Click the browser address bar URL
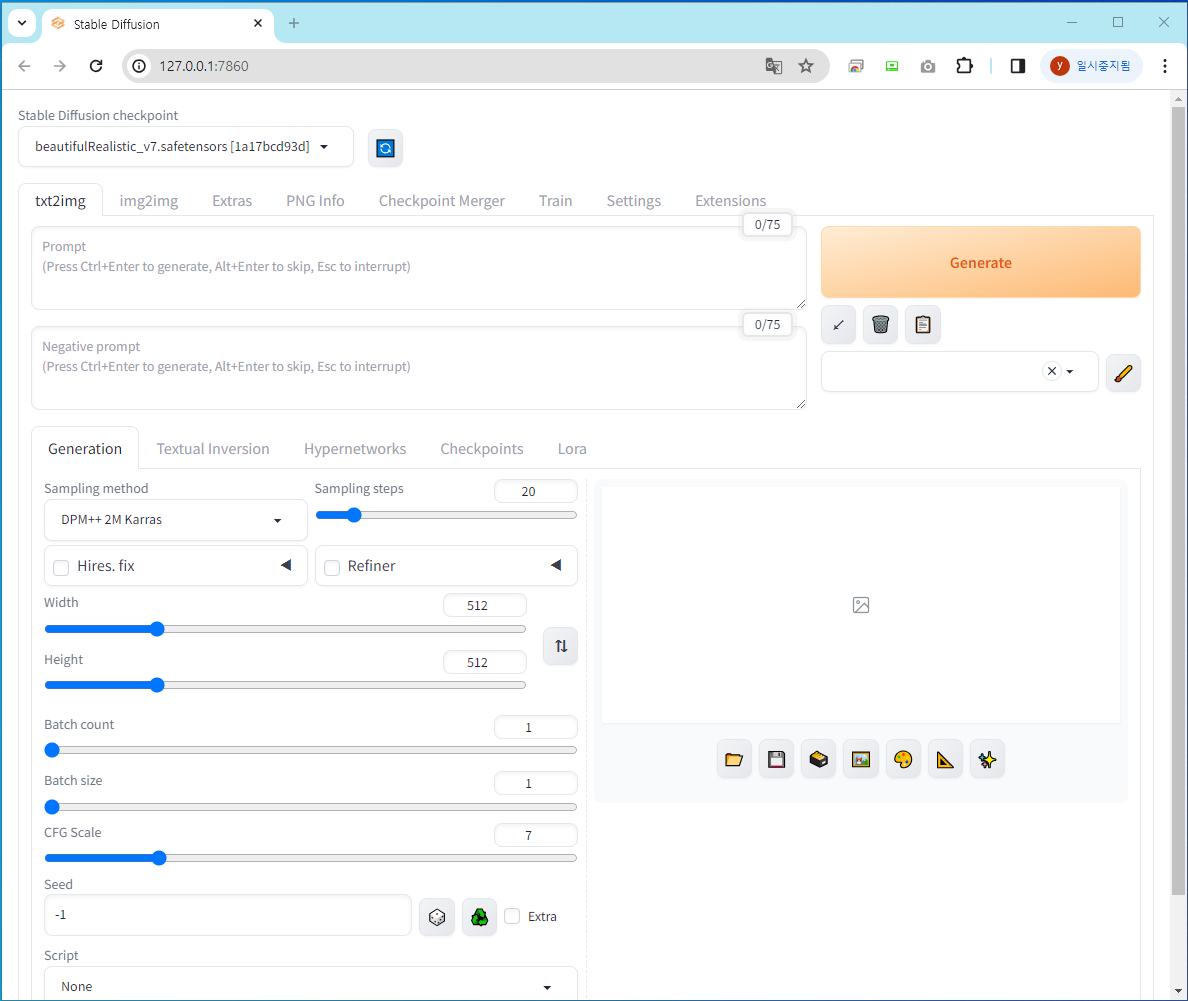Screen dimensions: 1188x1001 point(204,66)
